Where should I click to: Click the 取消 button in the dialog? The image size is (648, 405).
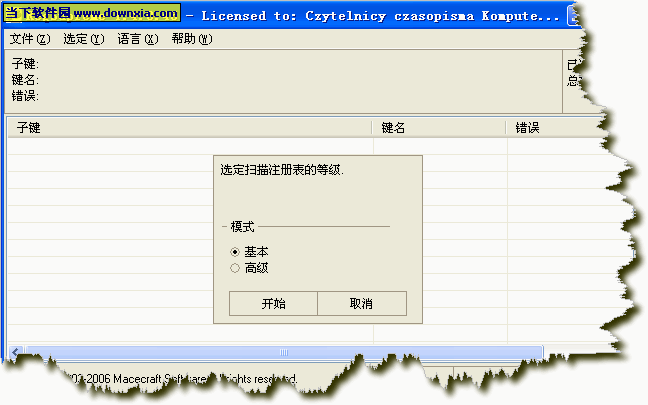pyautogui.click(x=362, y=304)
